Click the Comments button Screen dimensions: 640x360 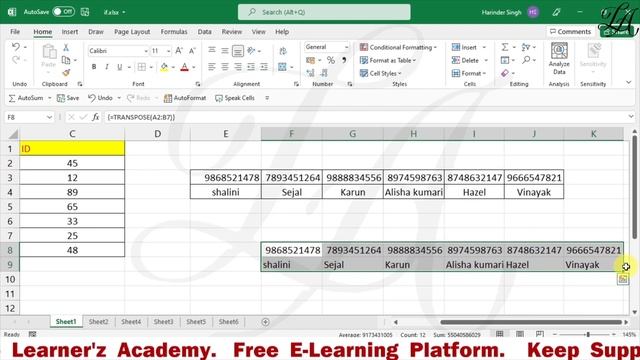click(570, 31)
